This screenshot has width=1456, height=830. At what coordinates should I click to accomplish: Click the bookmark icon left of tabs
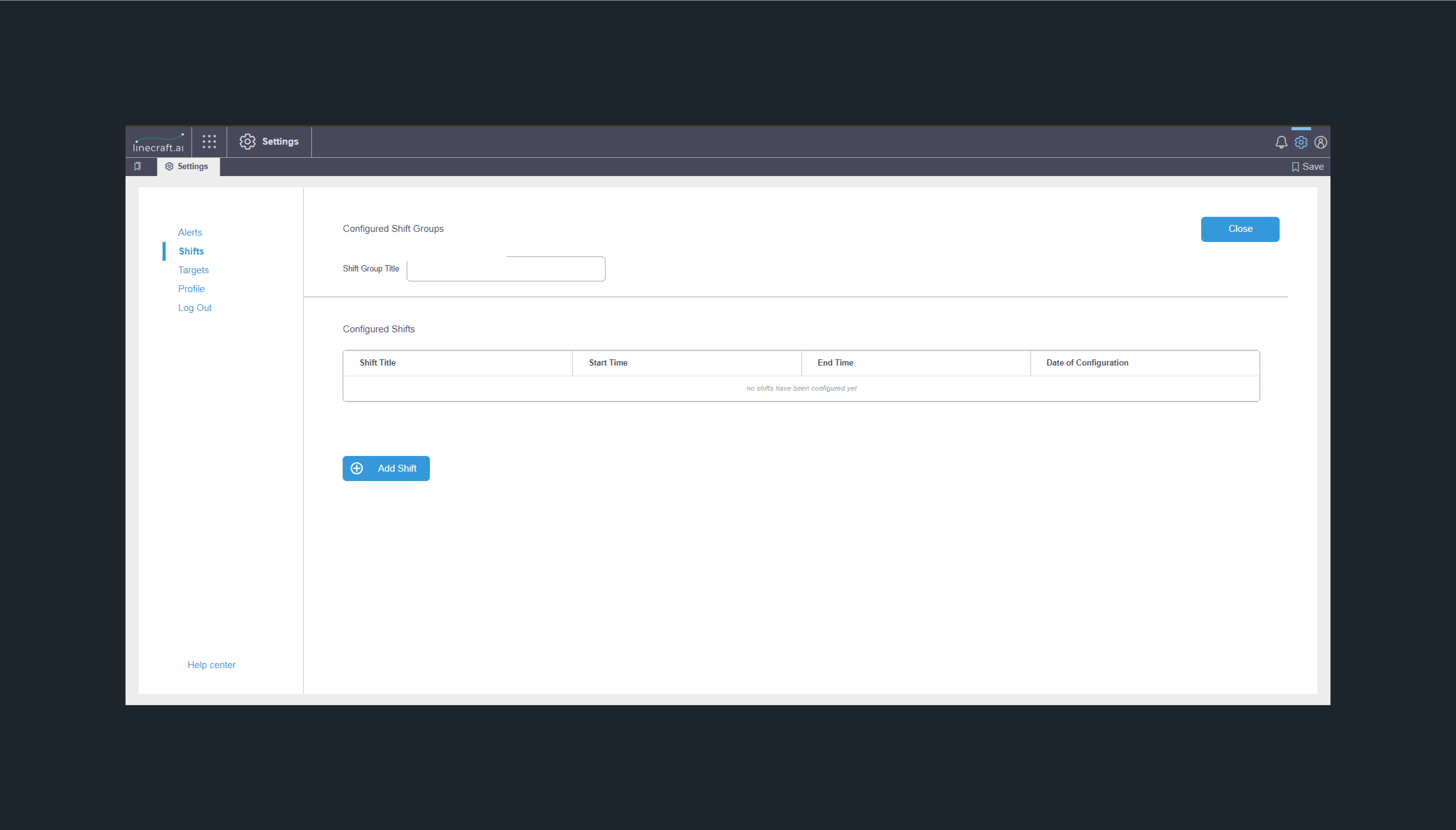tap(137, 166)
